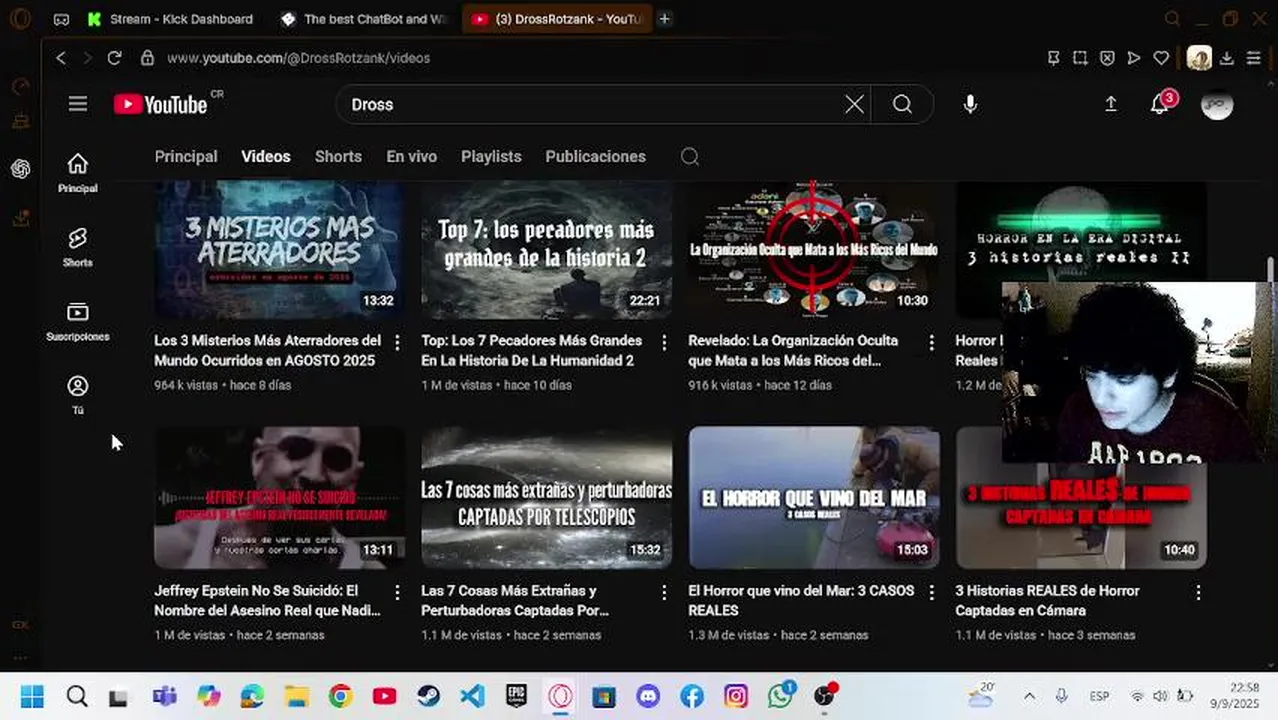Clear the Dross search text

tap(854, 104)
